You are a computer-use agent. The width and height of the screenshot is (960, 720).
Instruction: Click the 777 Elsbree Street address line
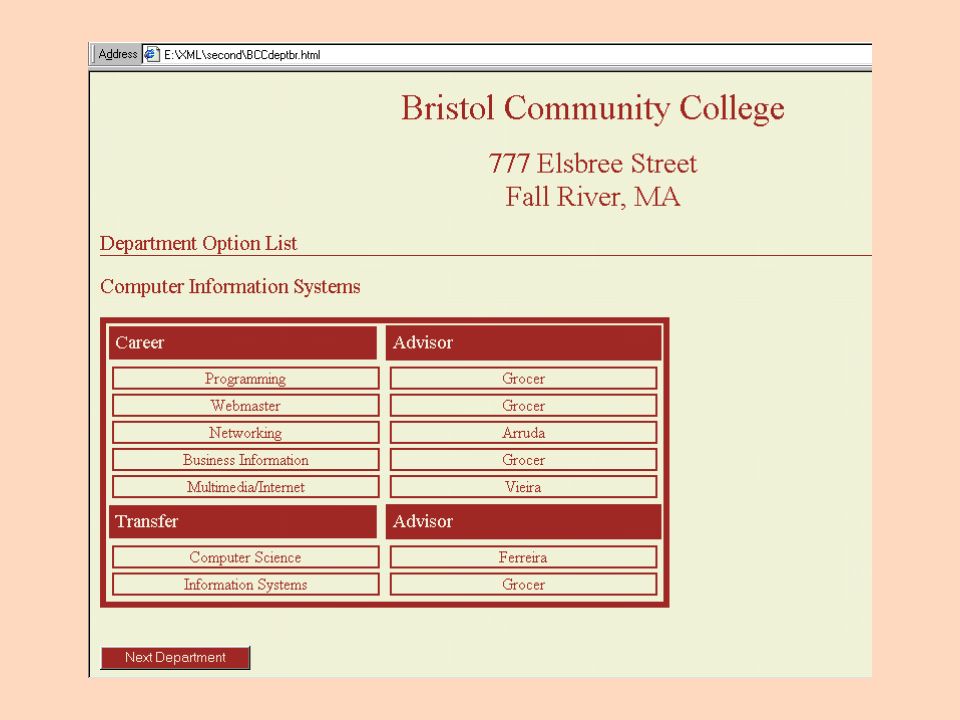click(593, 163)
